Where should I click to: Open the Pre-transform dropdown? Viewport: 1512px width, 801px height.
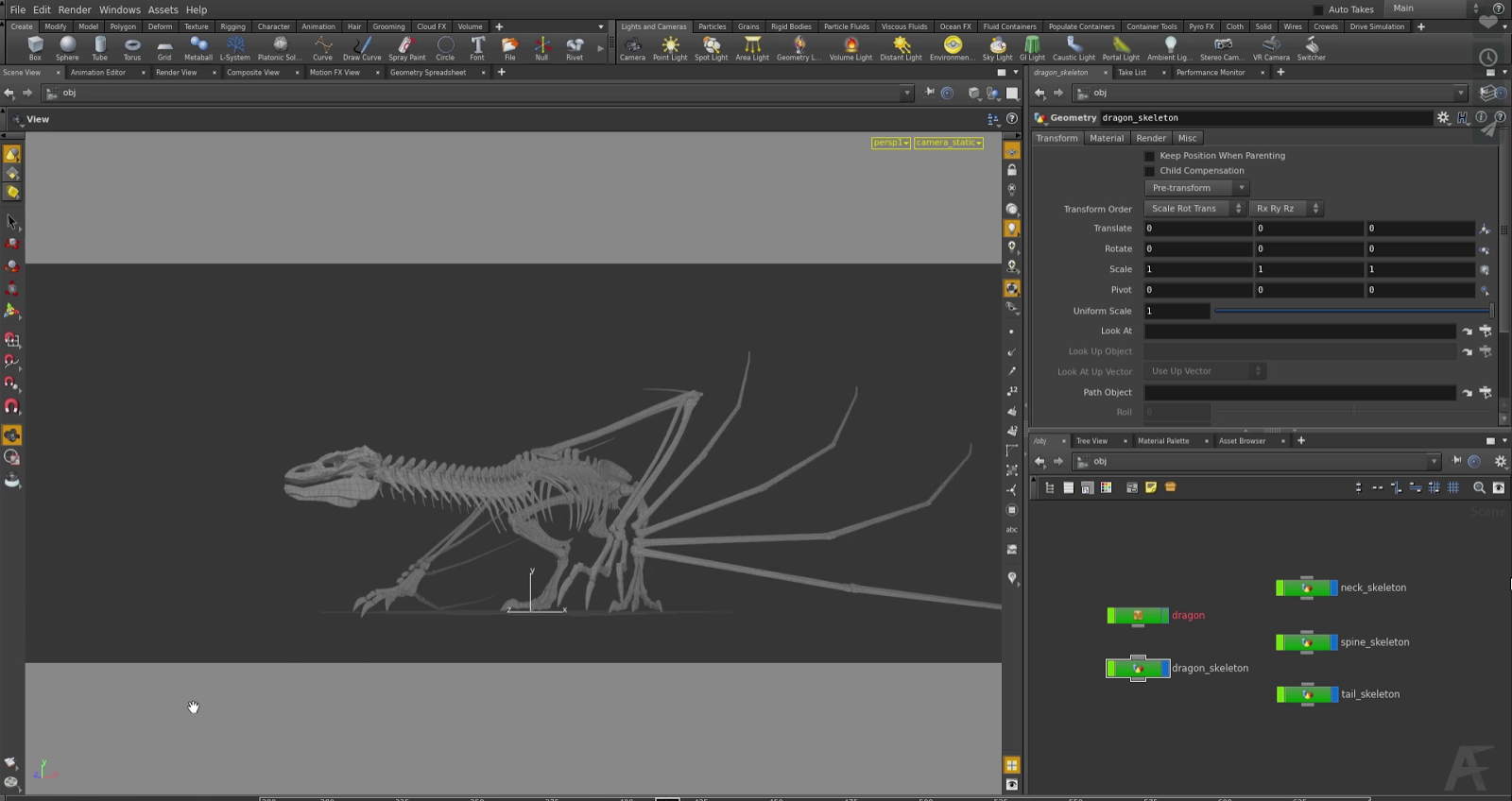click(x=1196, y=188)
